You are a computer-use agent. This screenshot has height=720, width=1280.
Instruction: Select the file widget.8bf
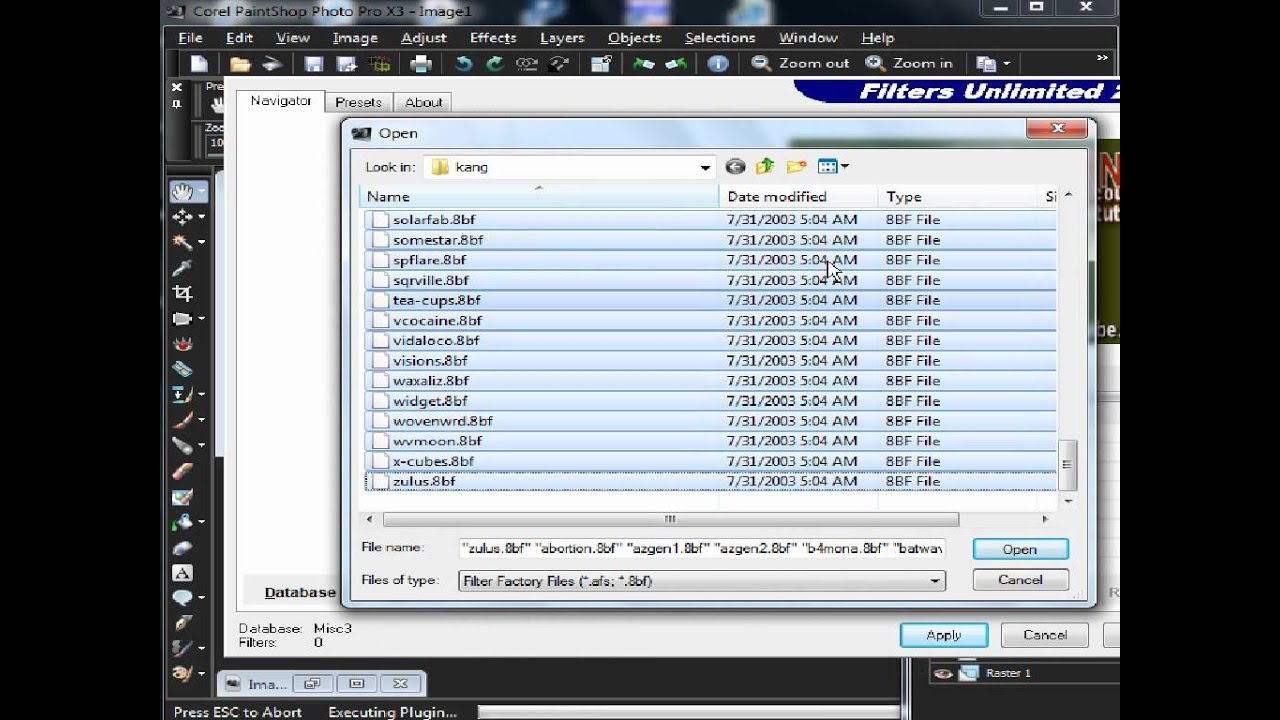[x=430, y=401]
